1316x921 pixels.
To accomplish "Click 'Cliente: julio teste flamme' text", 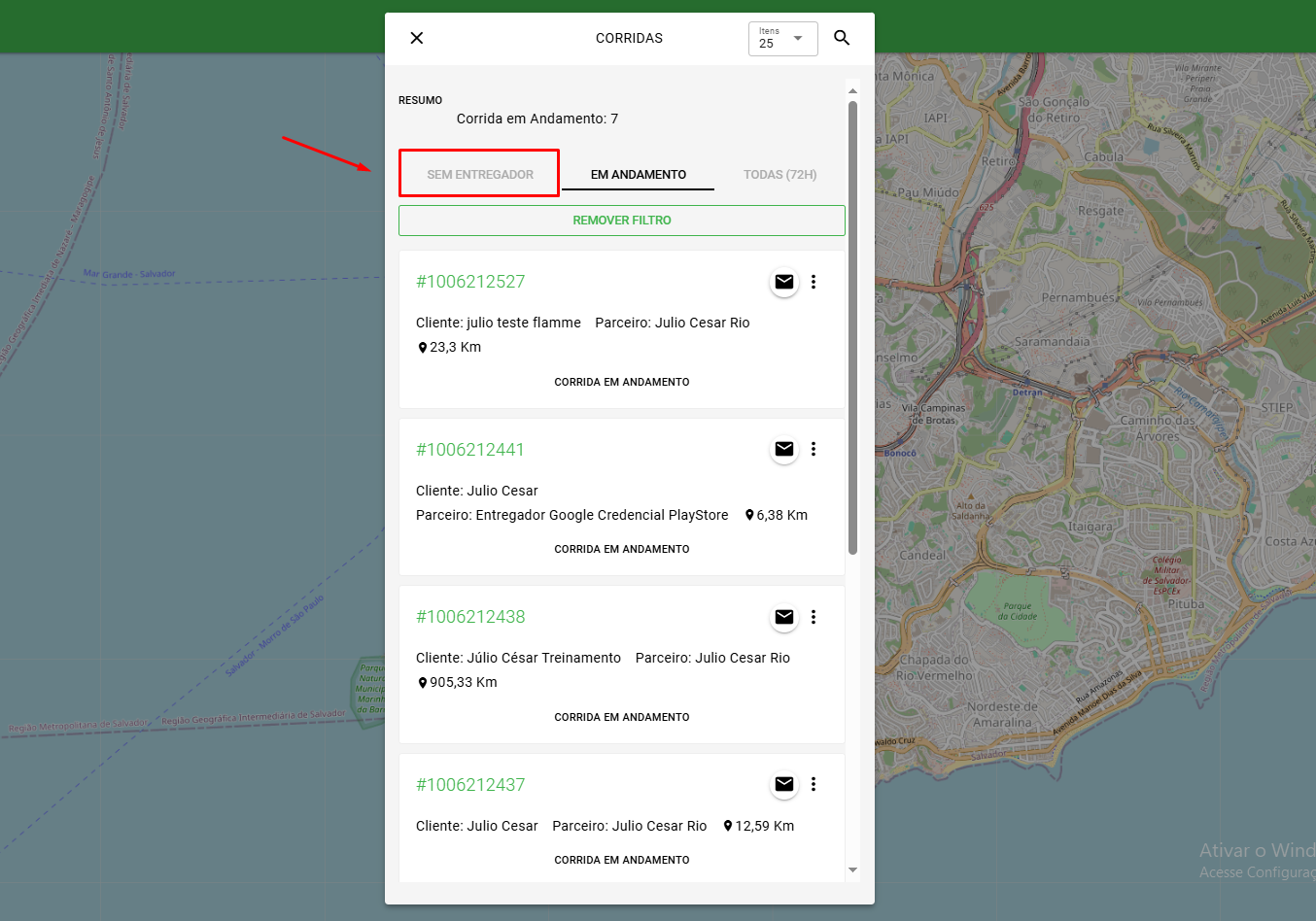I will tap(499, 323).
